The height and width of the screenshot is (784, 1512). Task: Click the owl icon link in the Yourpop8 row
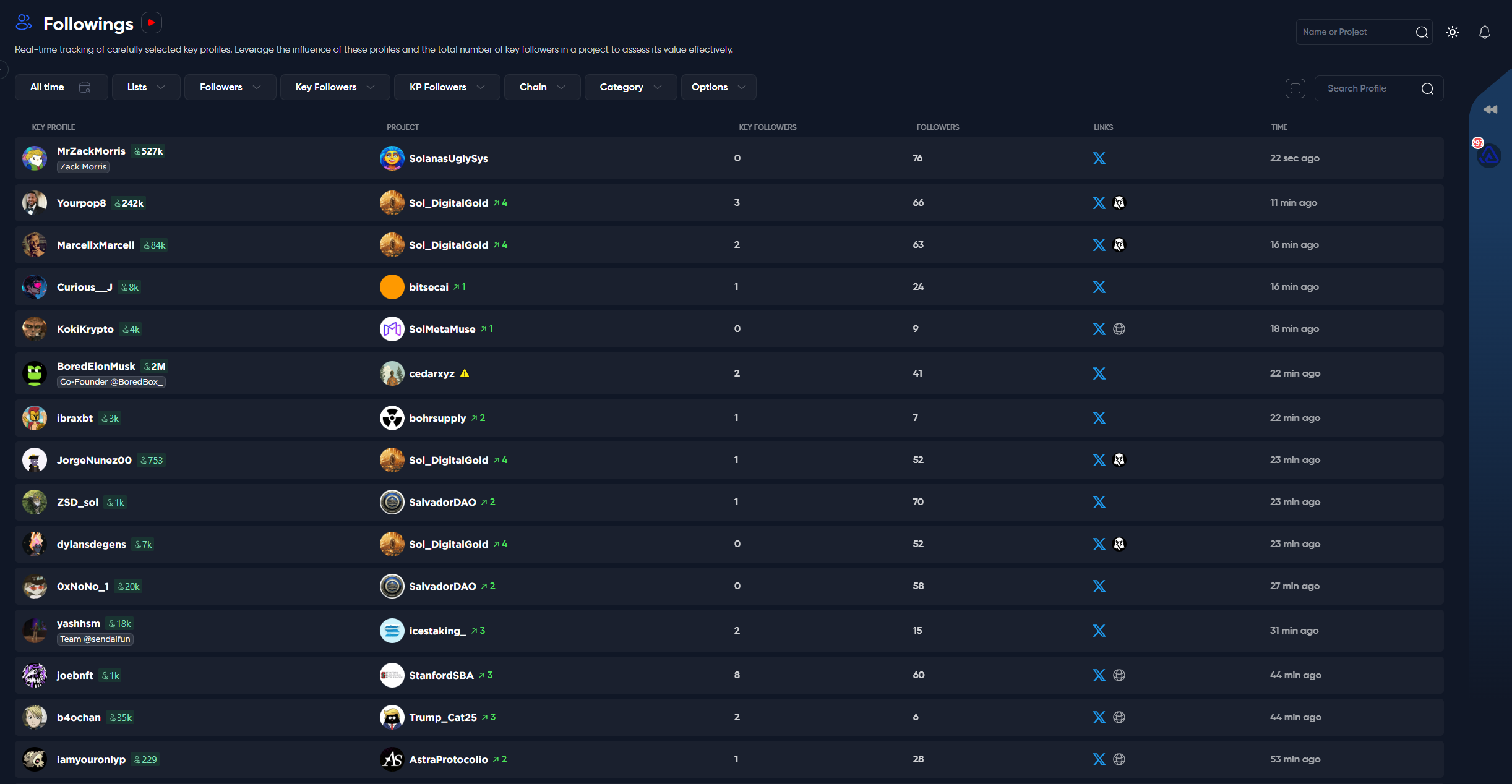[x=1119, y=203]
